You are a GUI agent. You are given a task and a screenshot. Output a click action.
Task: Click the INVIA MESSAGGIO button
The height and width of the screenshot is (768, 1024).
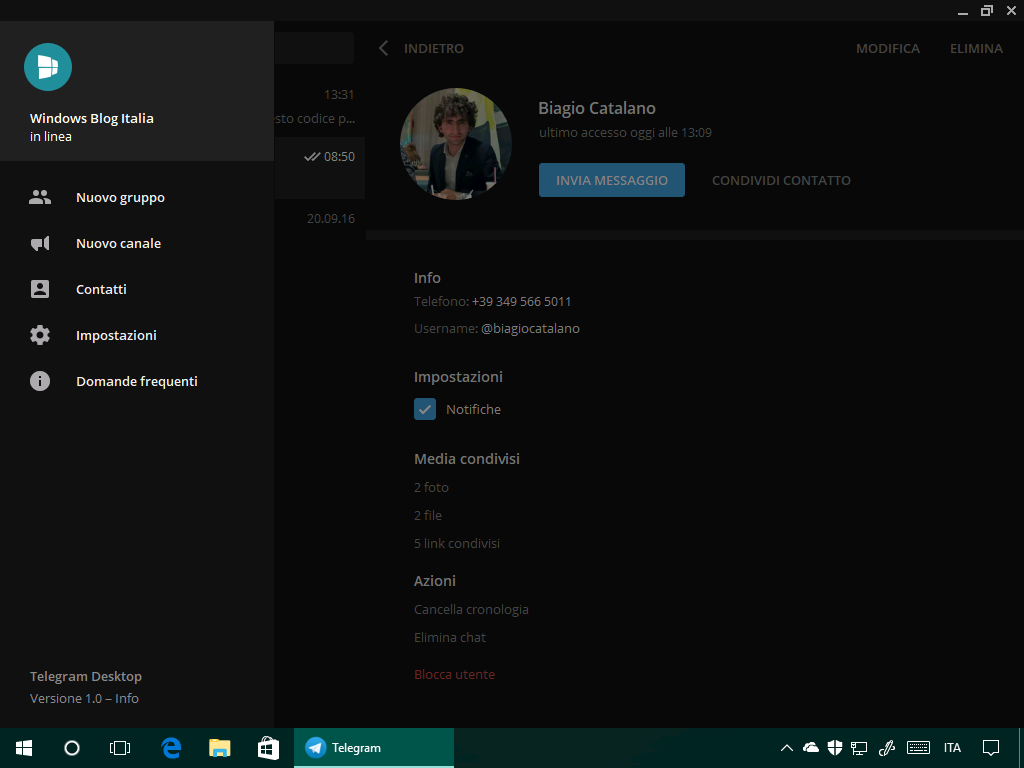(611, 180)
